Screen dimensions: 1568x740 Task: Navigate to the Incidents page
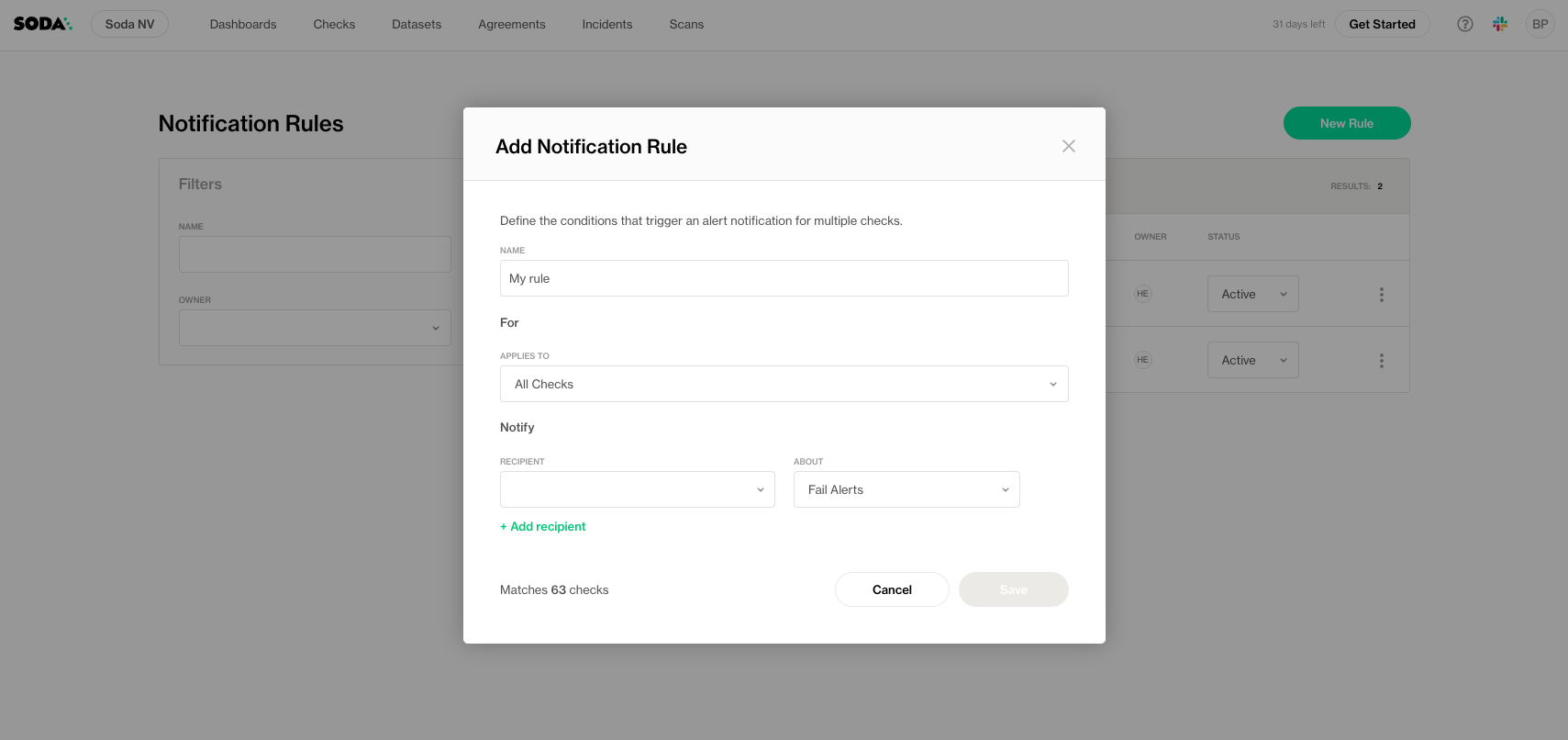pos(606,24)
